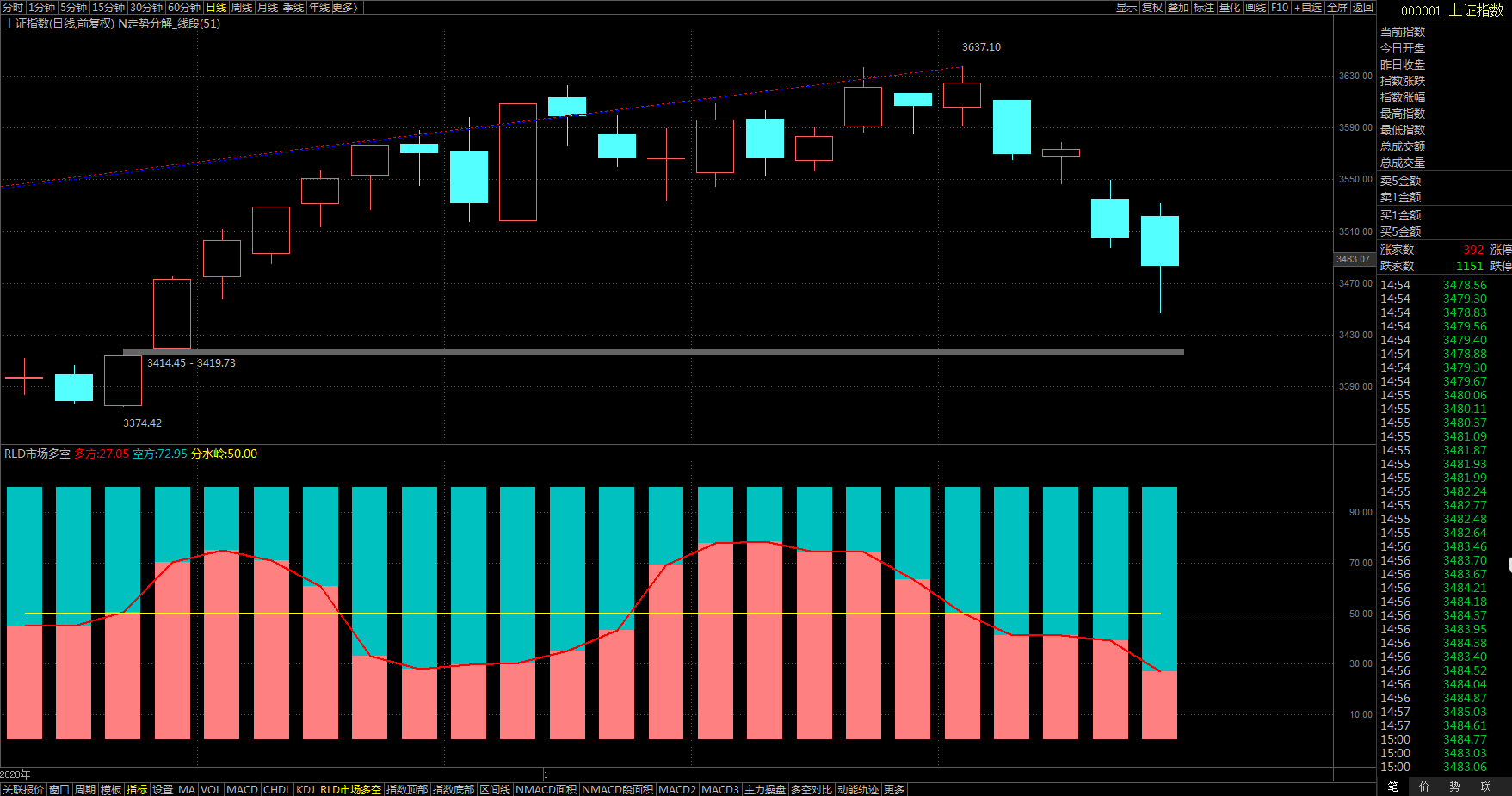Click the 3637.10 high price label
This screenshot has height=796, width=1512.
coord(981,47)
